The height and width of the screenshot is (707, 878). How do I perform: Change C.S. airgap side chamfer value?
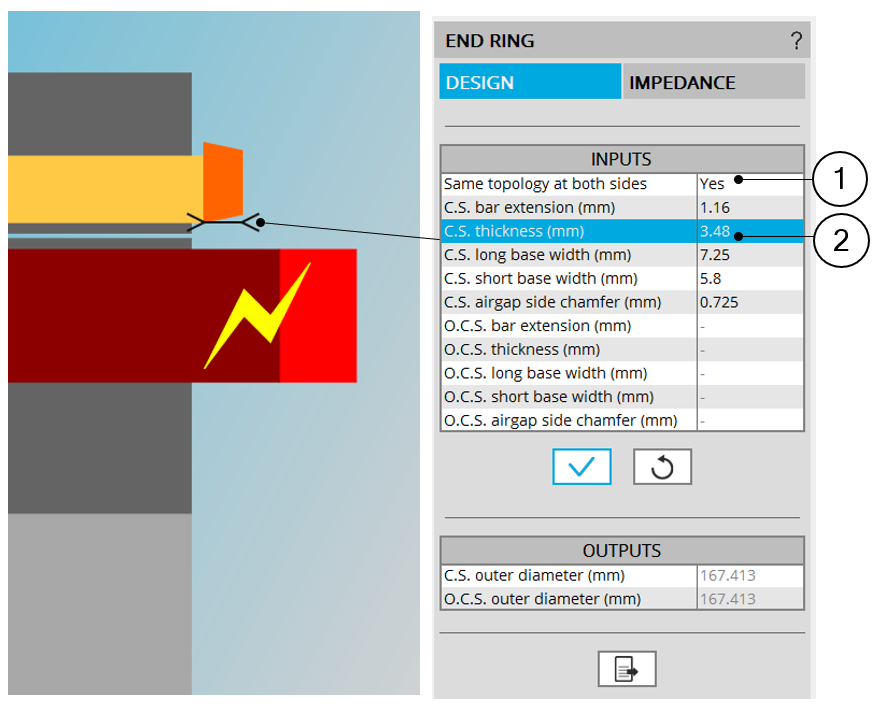coord(749,302)
